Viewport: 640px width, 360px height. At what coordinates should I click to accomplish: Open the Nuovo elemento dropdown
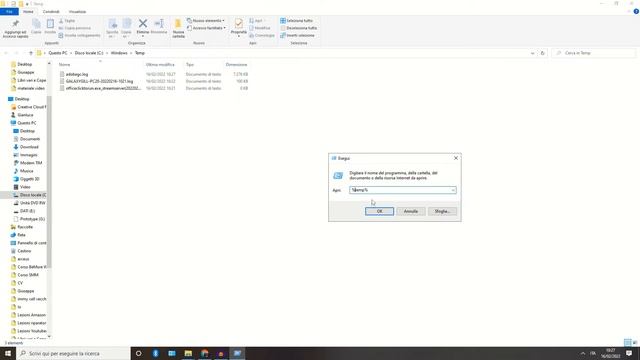pos(206,20)
